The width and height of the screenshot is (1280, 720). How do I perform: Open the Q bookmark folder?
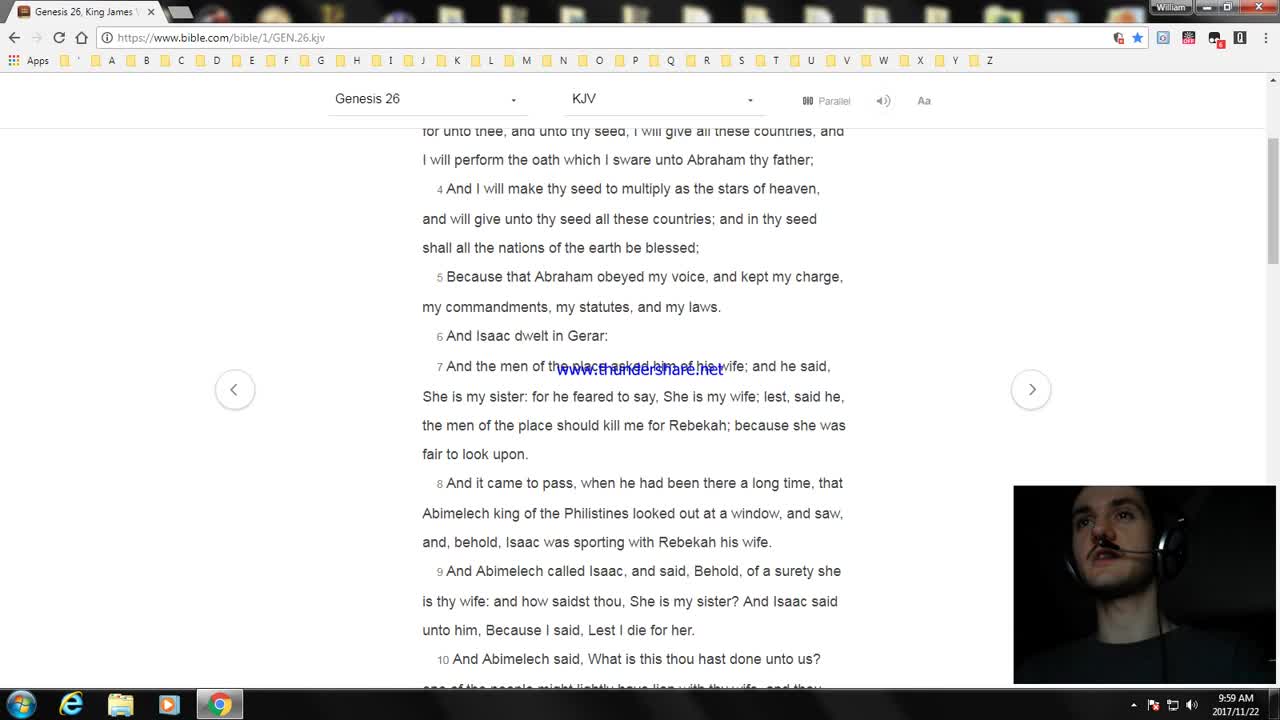(662, 61)
